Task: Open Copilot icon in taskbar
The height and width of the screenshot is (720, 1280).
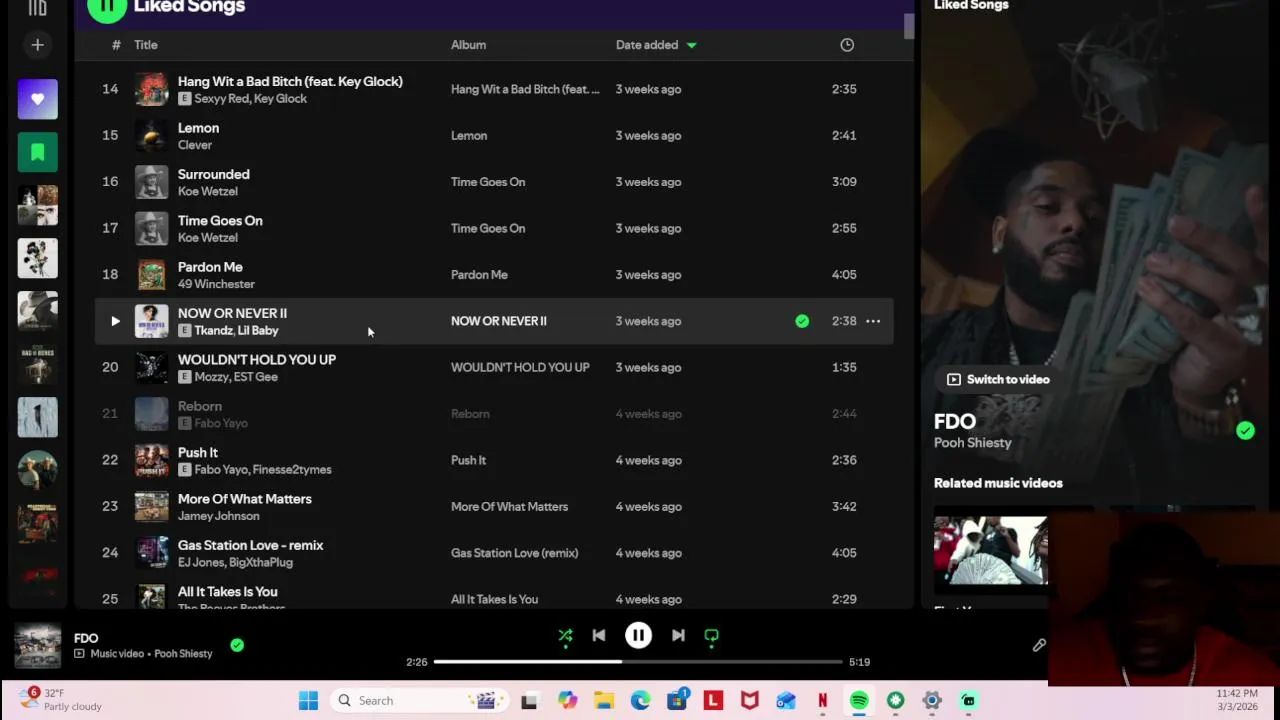Action: (568, 701)
